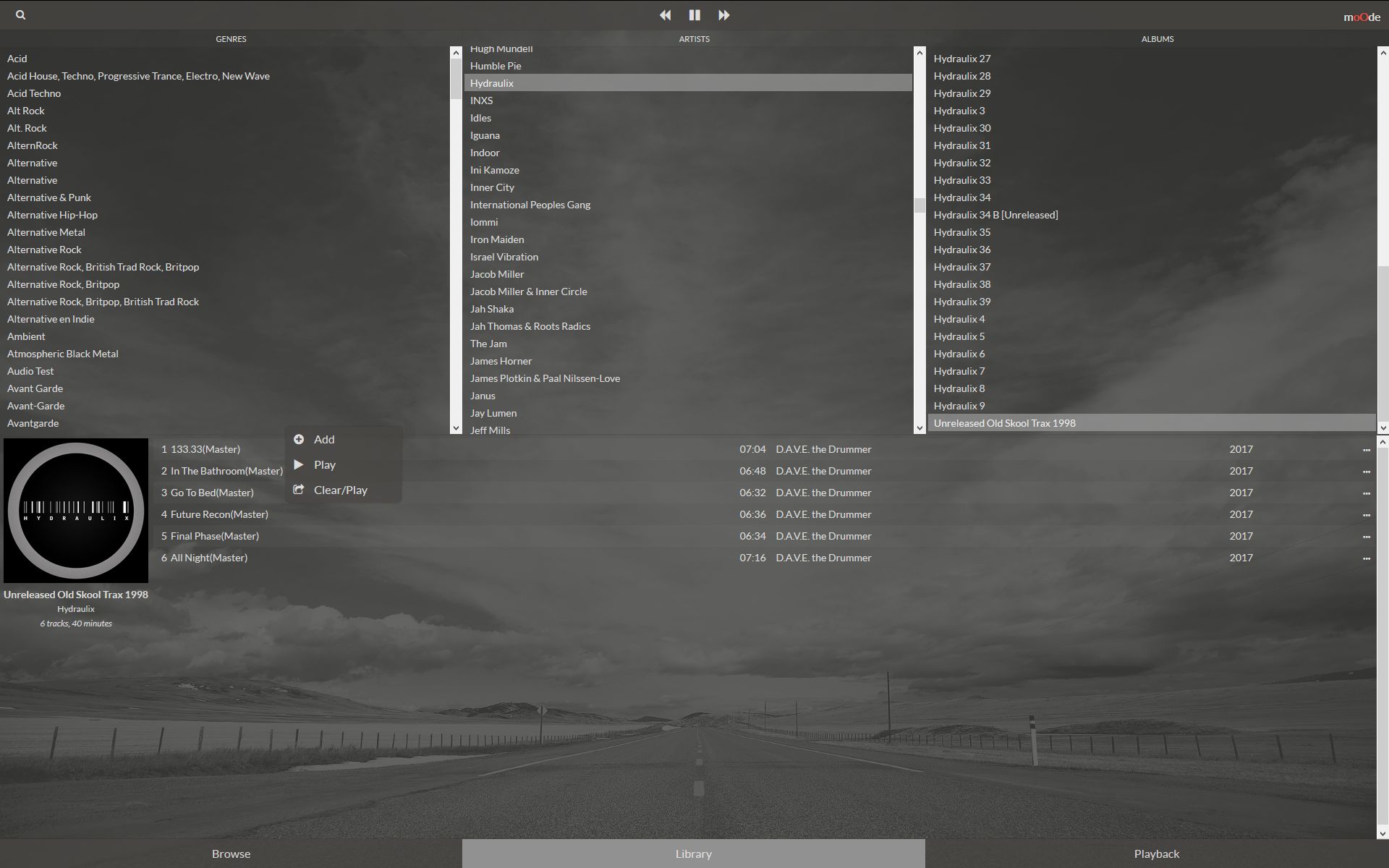Image resolution: width=1389 pixels, height=868 pixels.
Task: Select artist Jah Shaka
Action: (x=492, y=309)
